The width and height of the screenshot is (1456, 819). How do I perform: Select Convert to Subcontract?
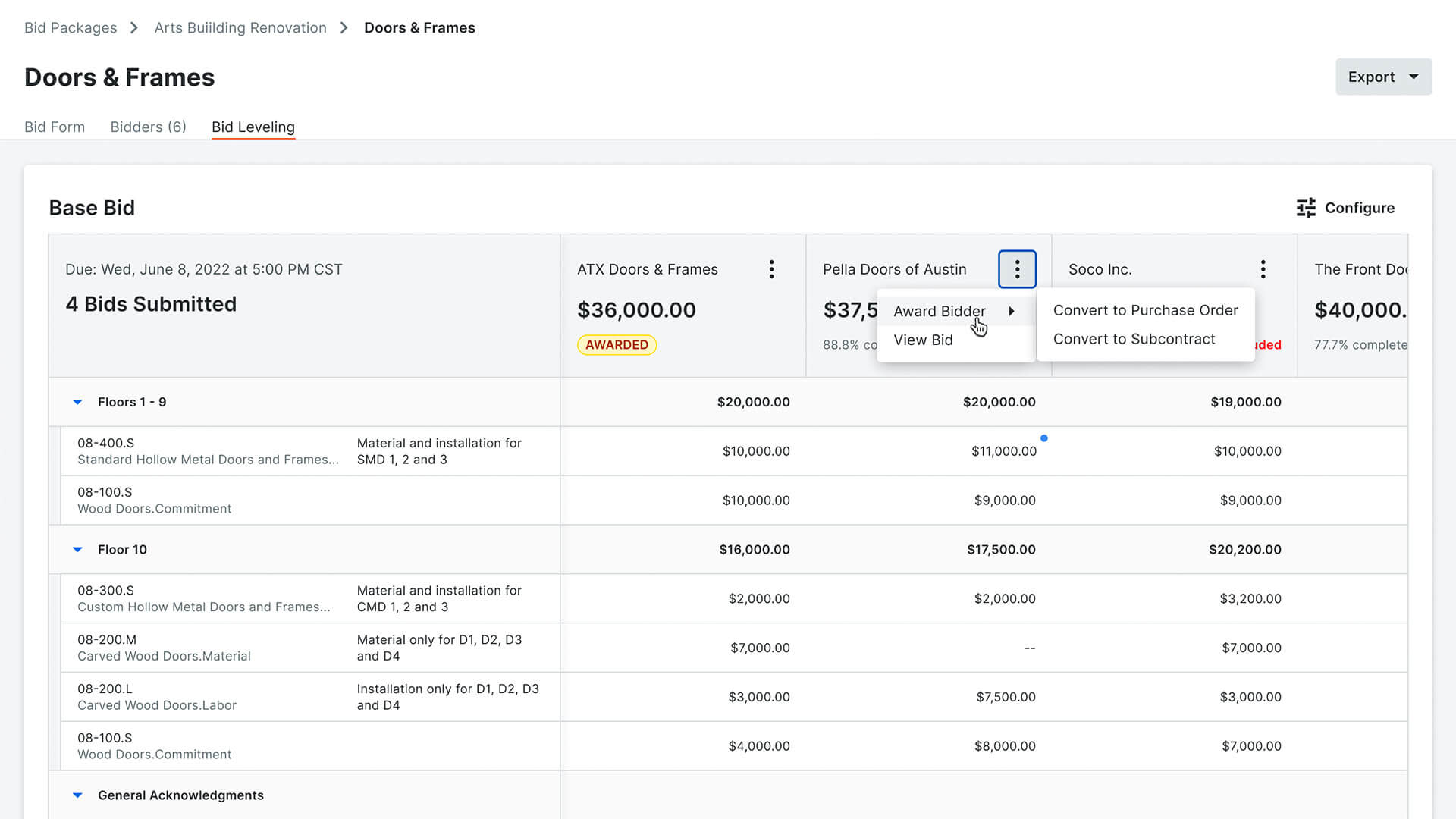(x=1134, y=339)
